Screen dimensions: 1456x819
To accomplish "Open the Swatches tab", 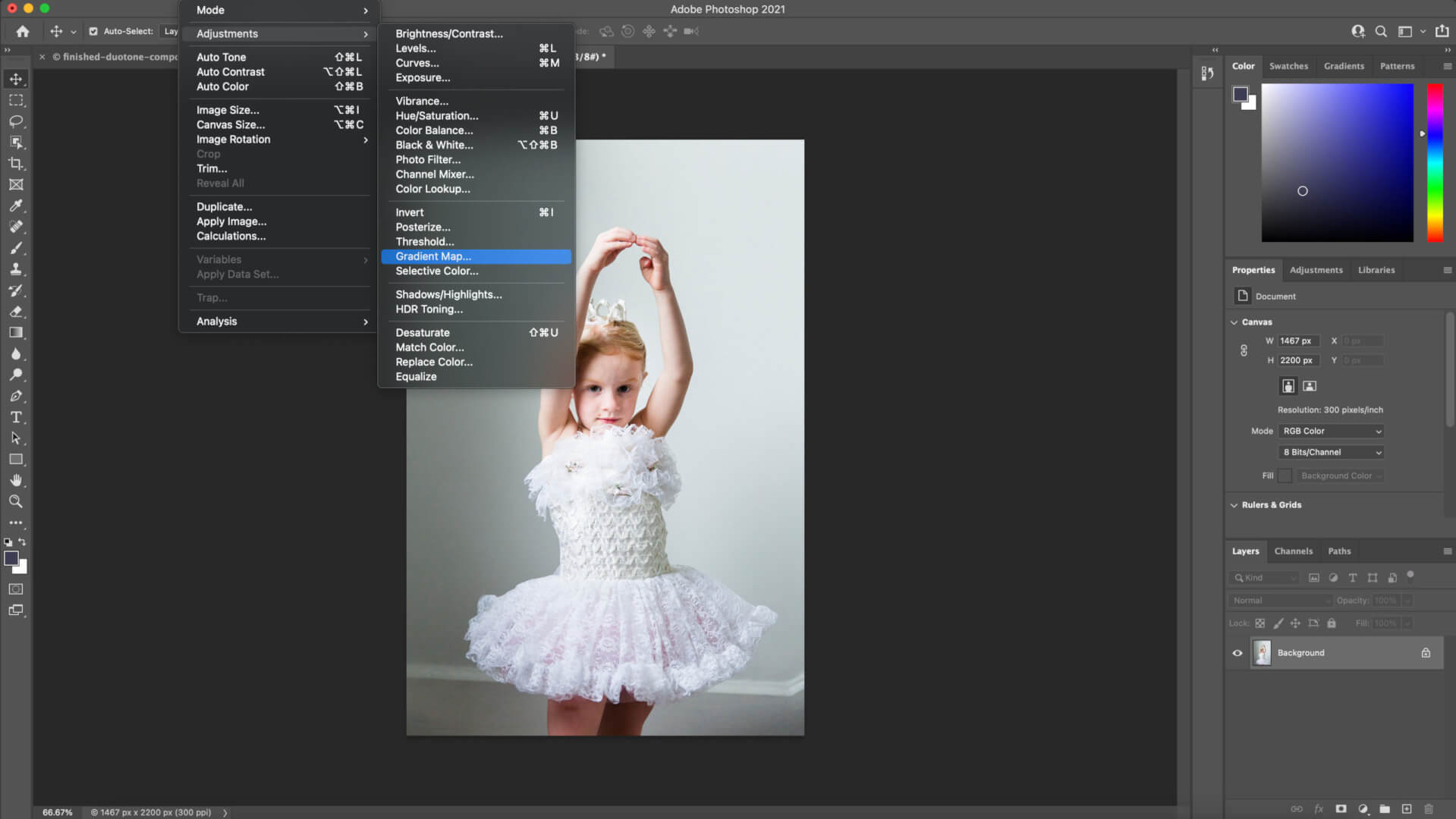I will (1288, 66).
